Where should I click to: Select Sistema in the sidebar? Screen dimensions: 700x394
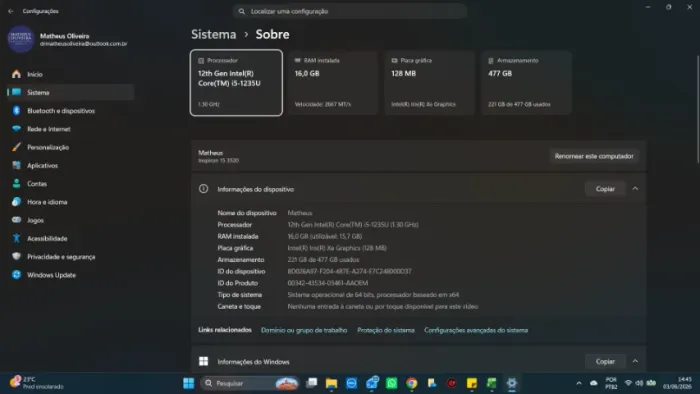coord(71,92)
